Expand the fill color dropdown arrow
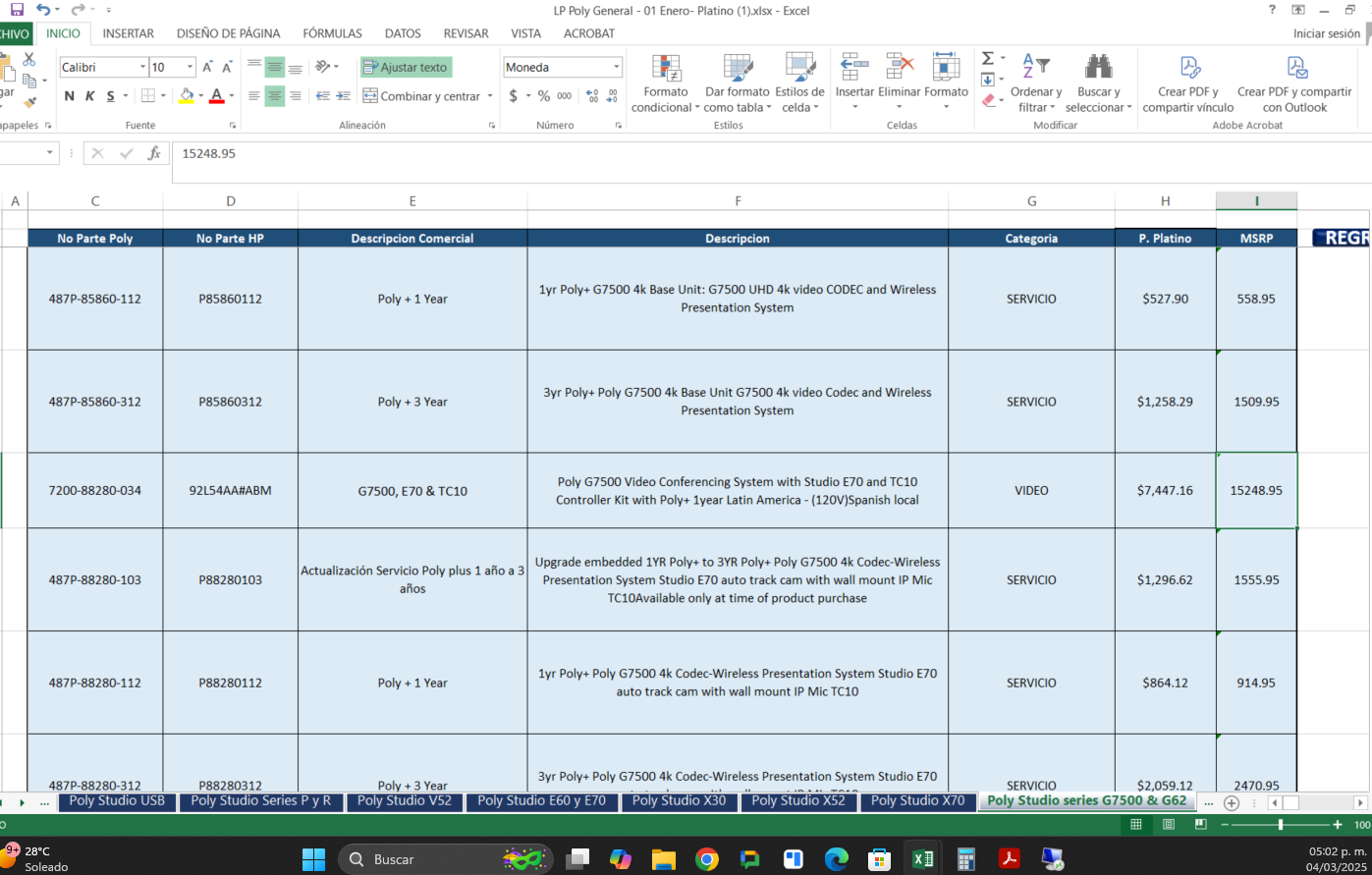Screen dimensions: 1372x875 [x=200, y=95]
